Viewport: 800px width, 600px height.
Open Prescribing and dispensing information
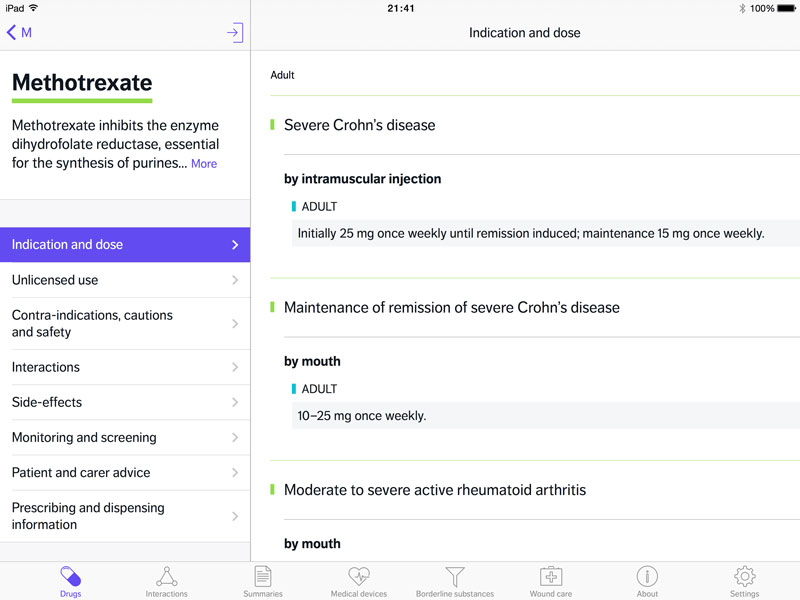(x=125, y=516)
